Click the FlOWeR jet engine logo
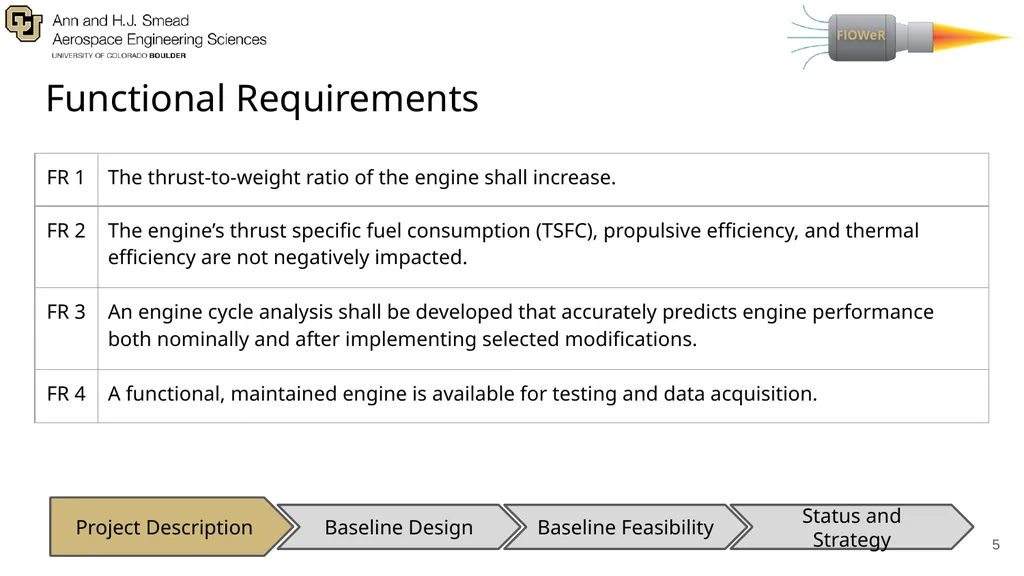This screenshot has height=576, width=1024. point(899,37)
